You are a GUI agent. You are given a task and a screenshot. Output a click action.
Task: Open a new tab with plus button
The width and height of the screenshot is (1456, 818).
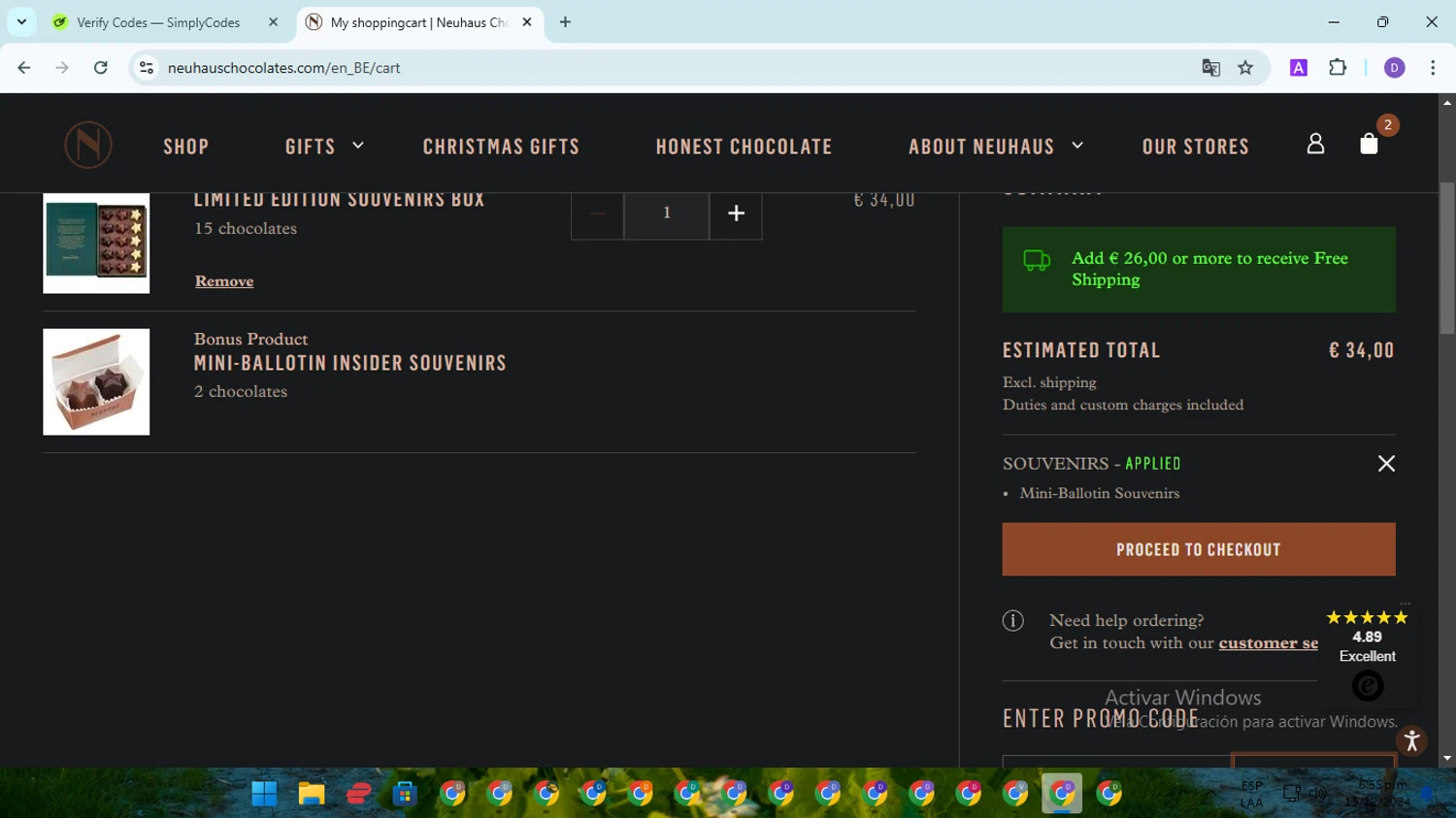tap(565, 21)
